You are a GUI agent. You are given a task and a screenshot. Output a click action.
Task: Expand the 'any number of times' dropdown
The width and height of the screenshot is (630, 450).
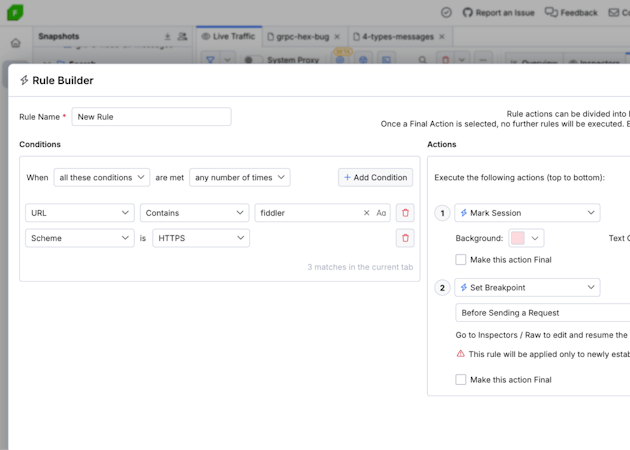pyautogui.click(x=239, y=178)
